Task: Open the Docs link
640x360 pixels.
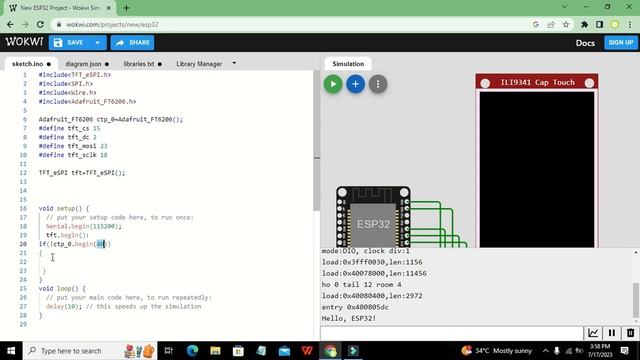Action: pos(585,43)
